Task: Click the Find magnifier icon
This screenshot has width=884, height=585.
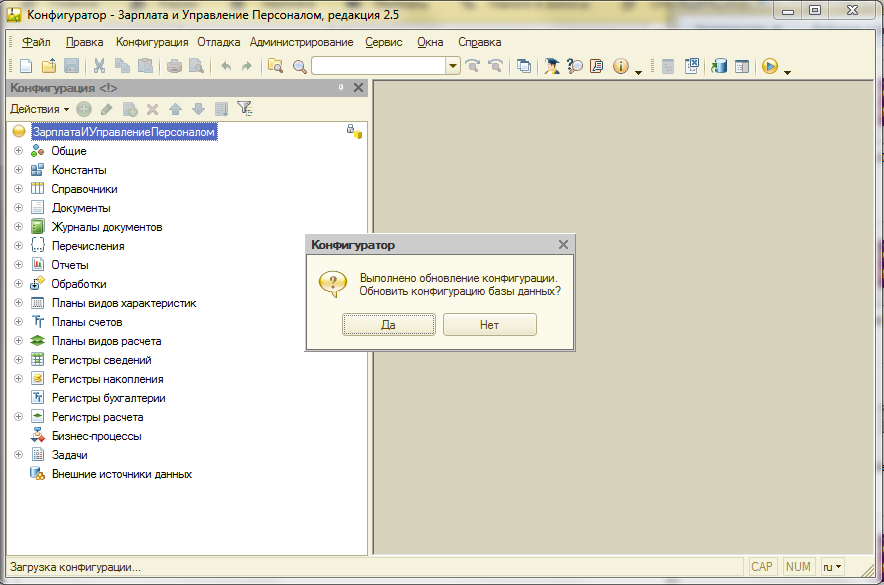Action: [299, 67]
